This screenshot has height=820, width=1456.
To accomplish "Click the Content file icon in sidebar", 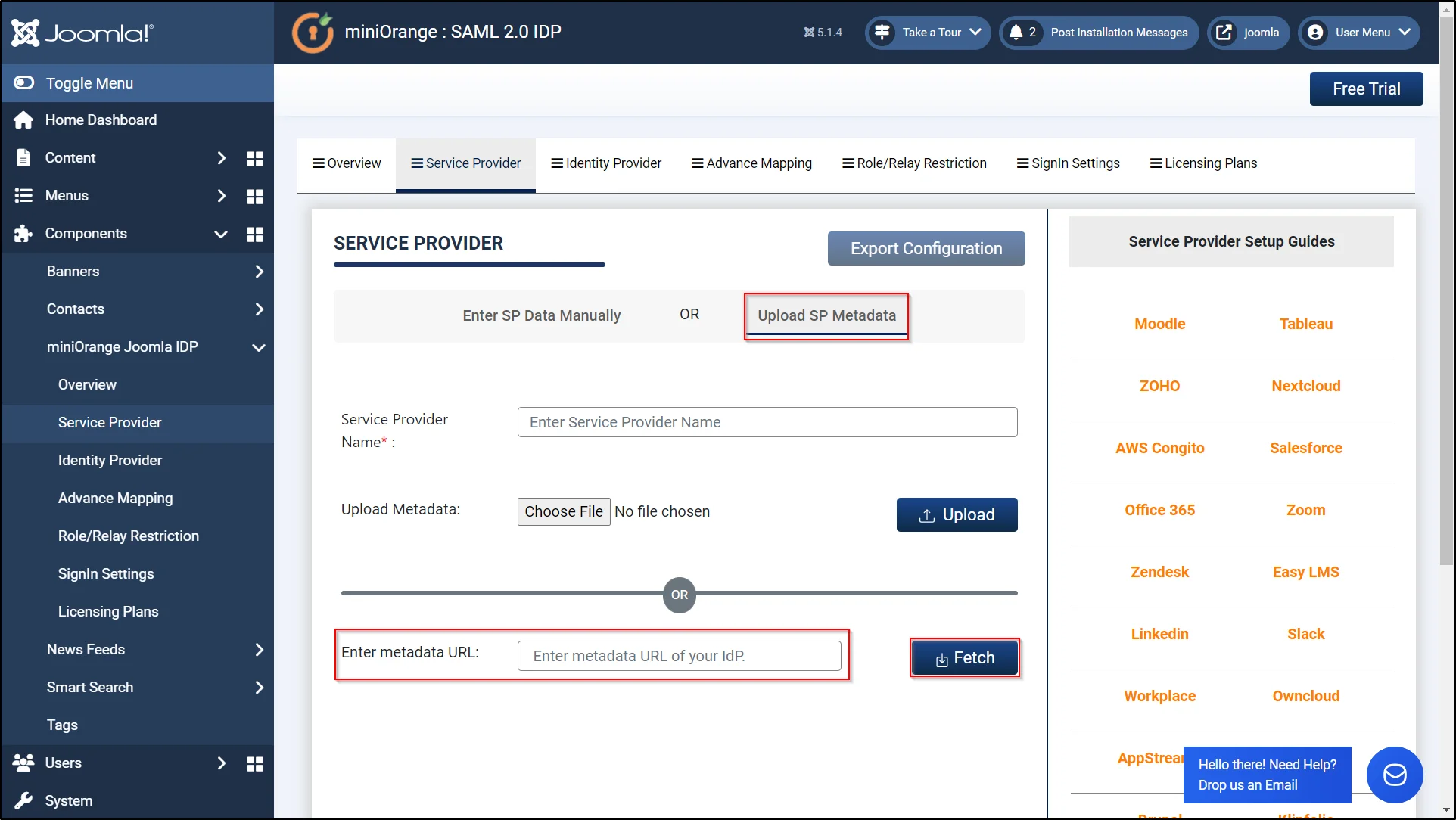I will pos(23,157).
